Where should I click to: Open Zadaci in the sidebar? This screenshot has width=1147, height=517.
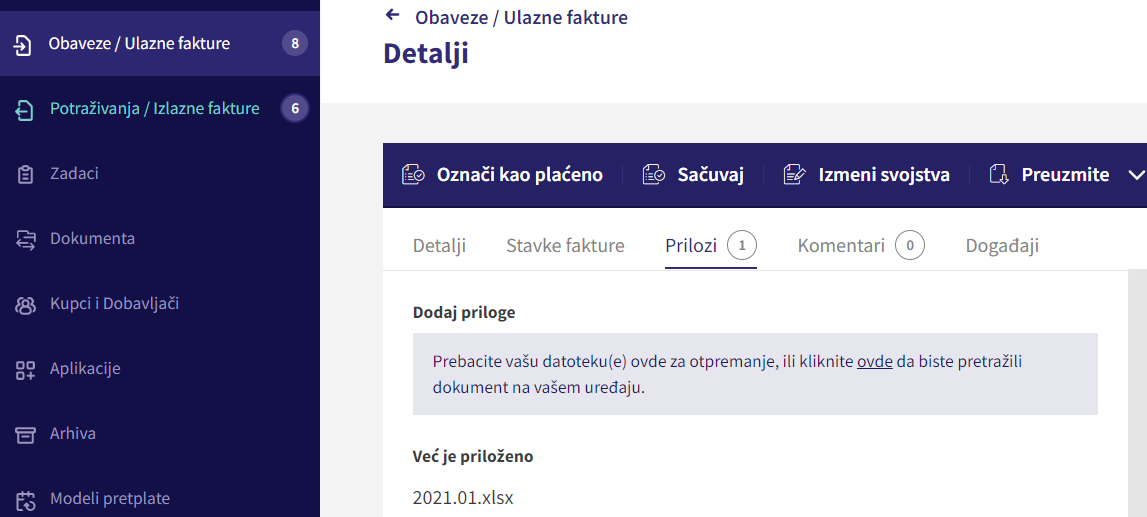coord(74,174)
